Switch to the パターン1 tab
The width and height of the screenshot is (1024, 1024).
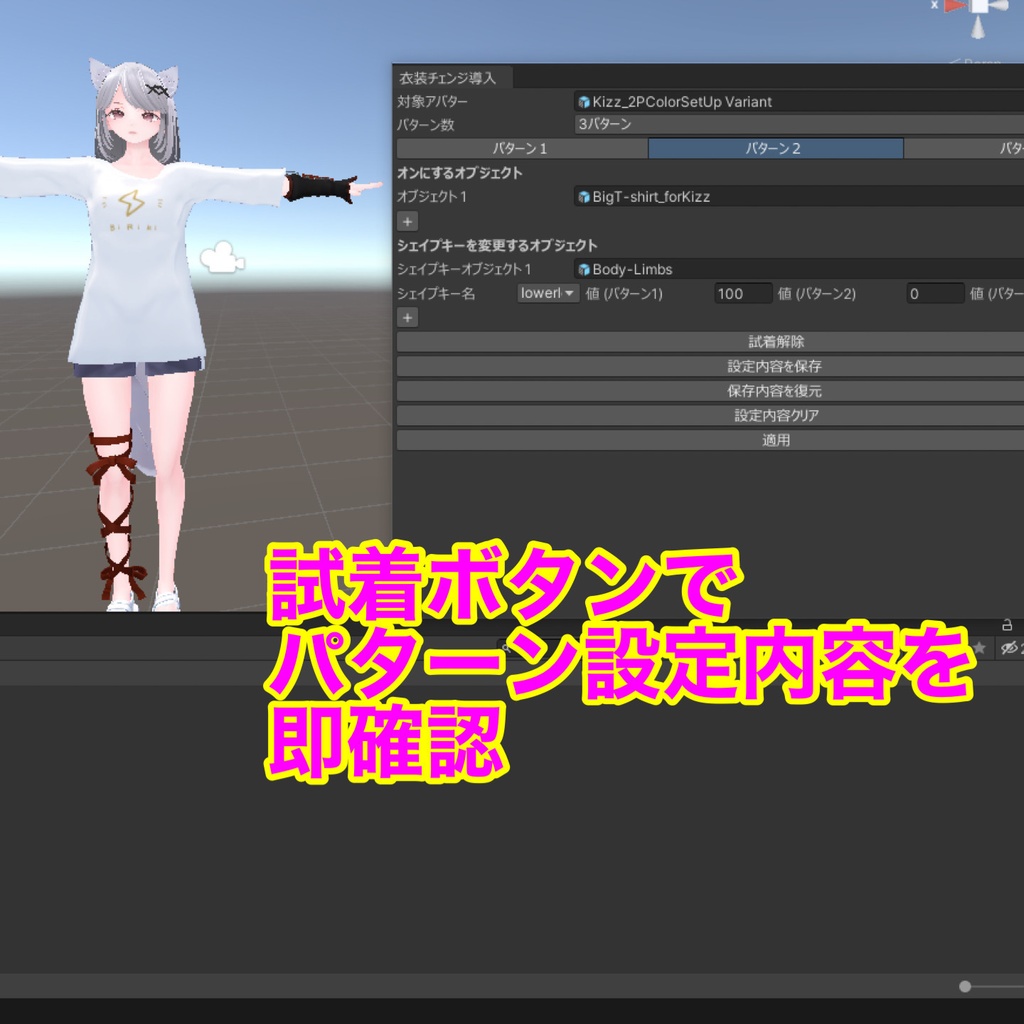[x=520, y=147]
